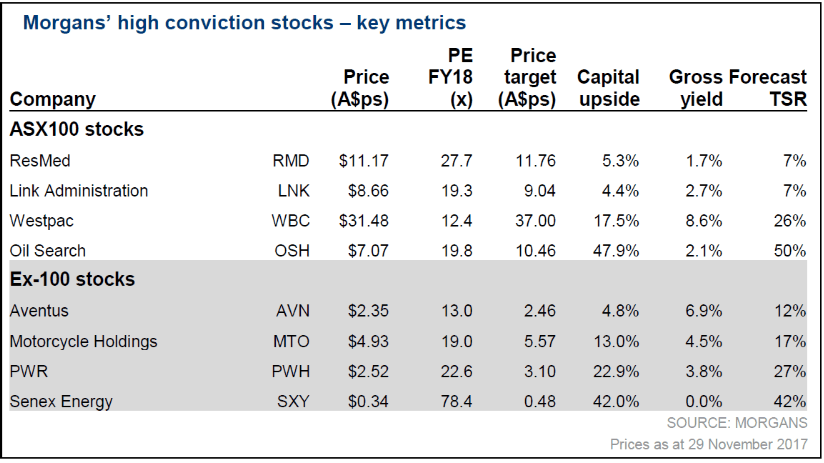Select Senex Energy's 78.4 PE value
This screenshot has height=463, width=824.
pos(455,401)
